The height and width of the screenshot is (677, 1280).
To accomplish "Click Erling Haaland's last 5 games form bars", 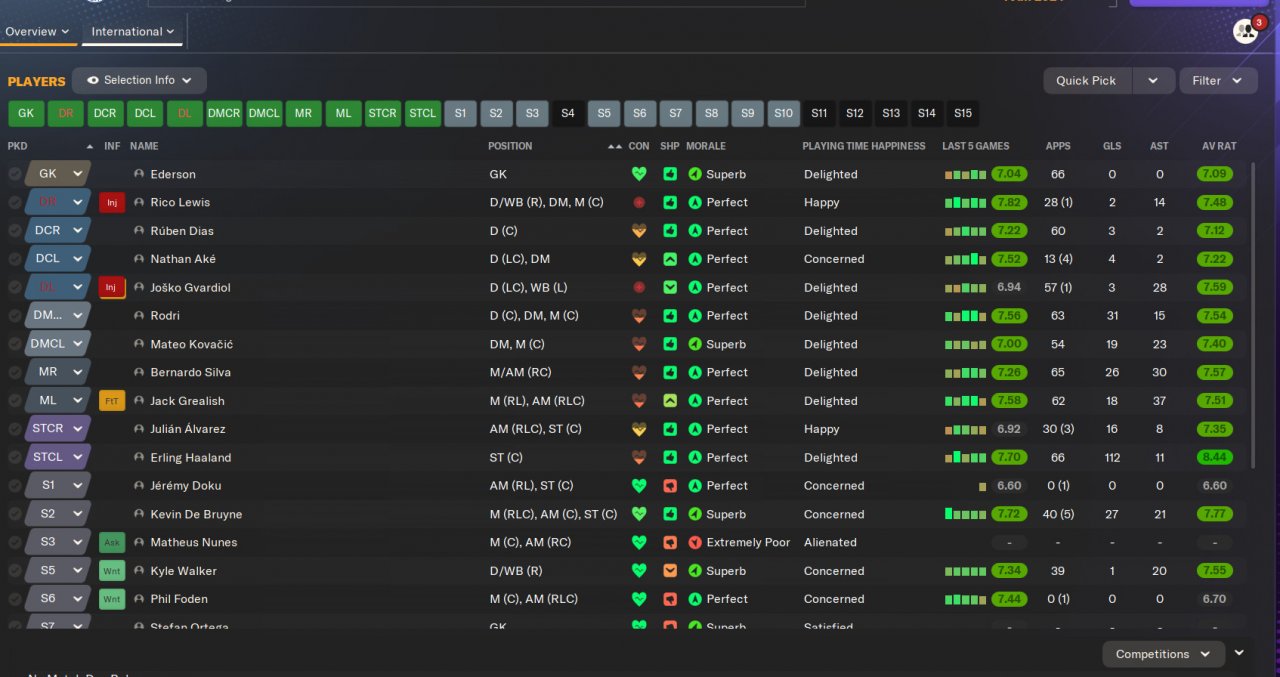I will tap(966, 457).
